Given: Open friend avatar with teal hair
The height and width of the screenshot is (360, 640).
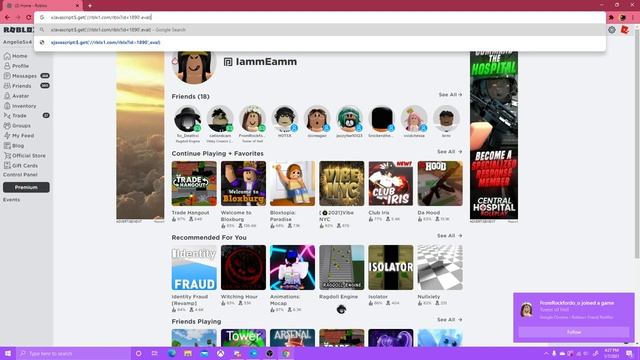Looking at the screenshot, I should [x=349, y=119].
